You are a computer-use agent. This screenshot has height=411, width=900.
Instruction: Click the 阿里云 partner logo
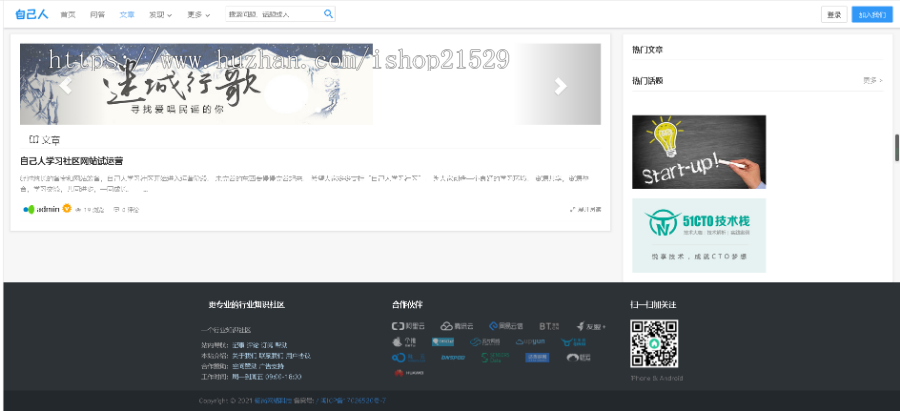[408, 326]
